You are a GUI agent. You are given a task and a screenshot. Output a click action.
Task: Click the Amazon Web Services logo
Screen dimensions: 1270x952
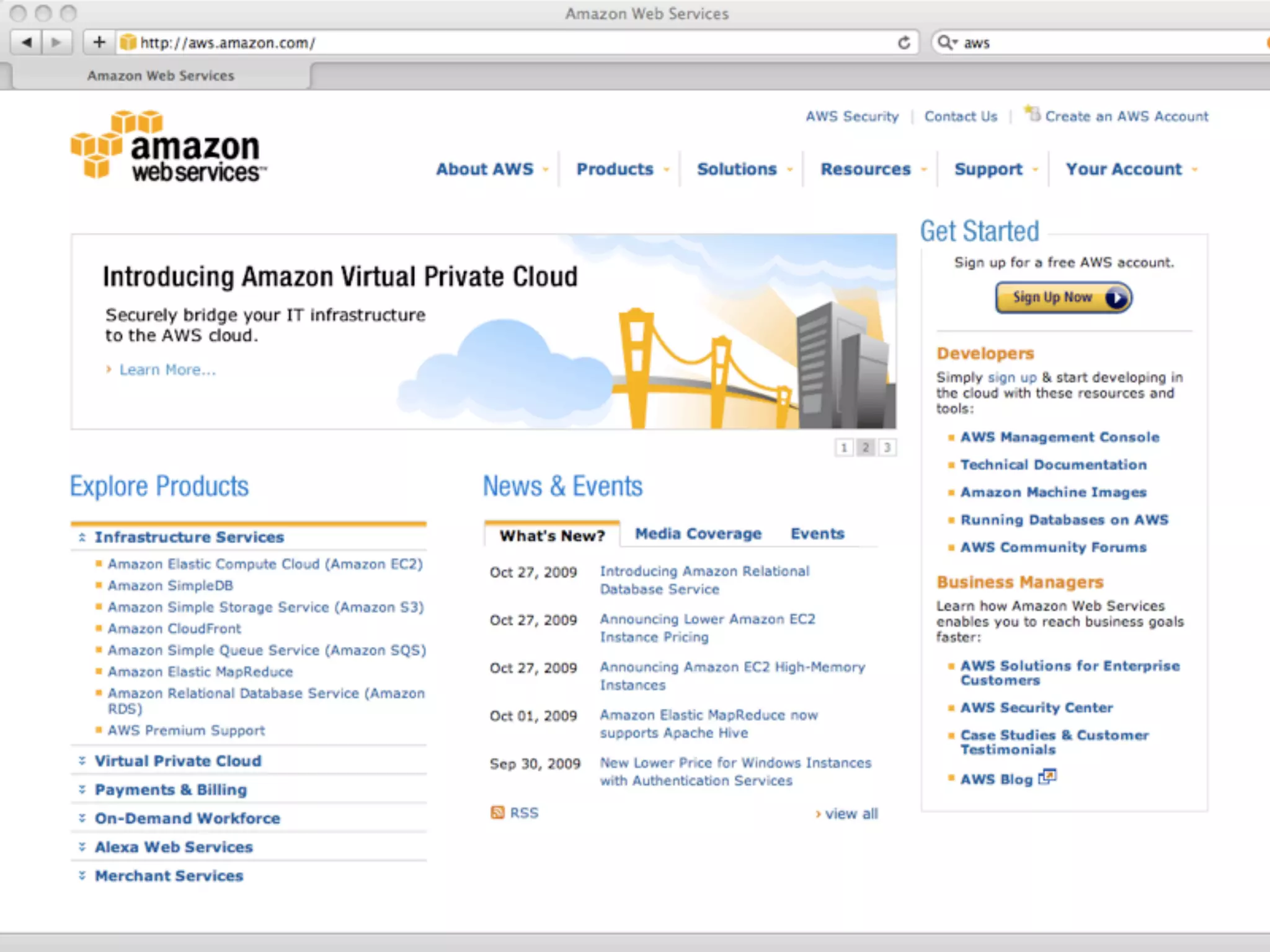tap(169, 148)
